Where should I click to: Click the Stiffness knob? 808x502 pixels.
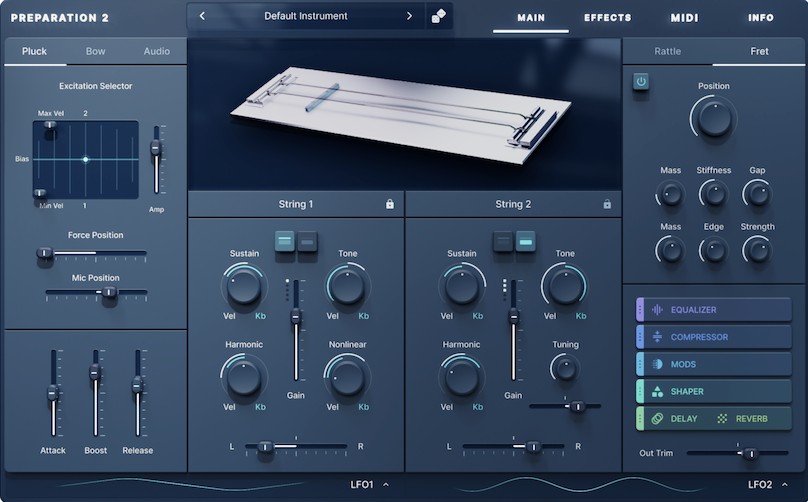[x=714, y=194]
